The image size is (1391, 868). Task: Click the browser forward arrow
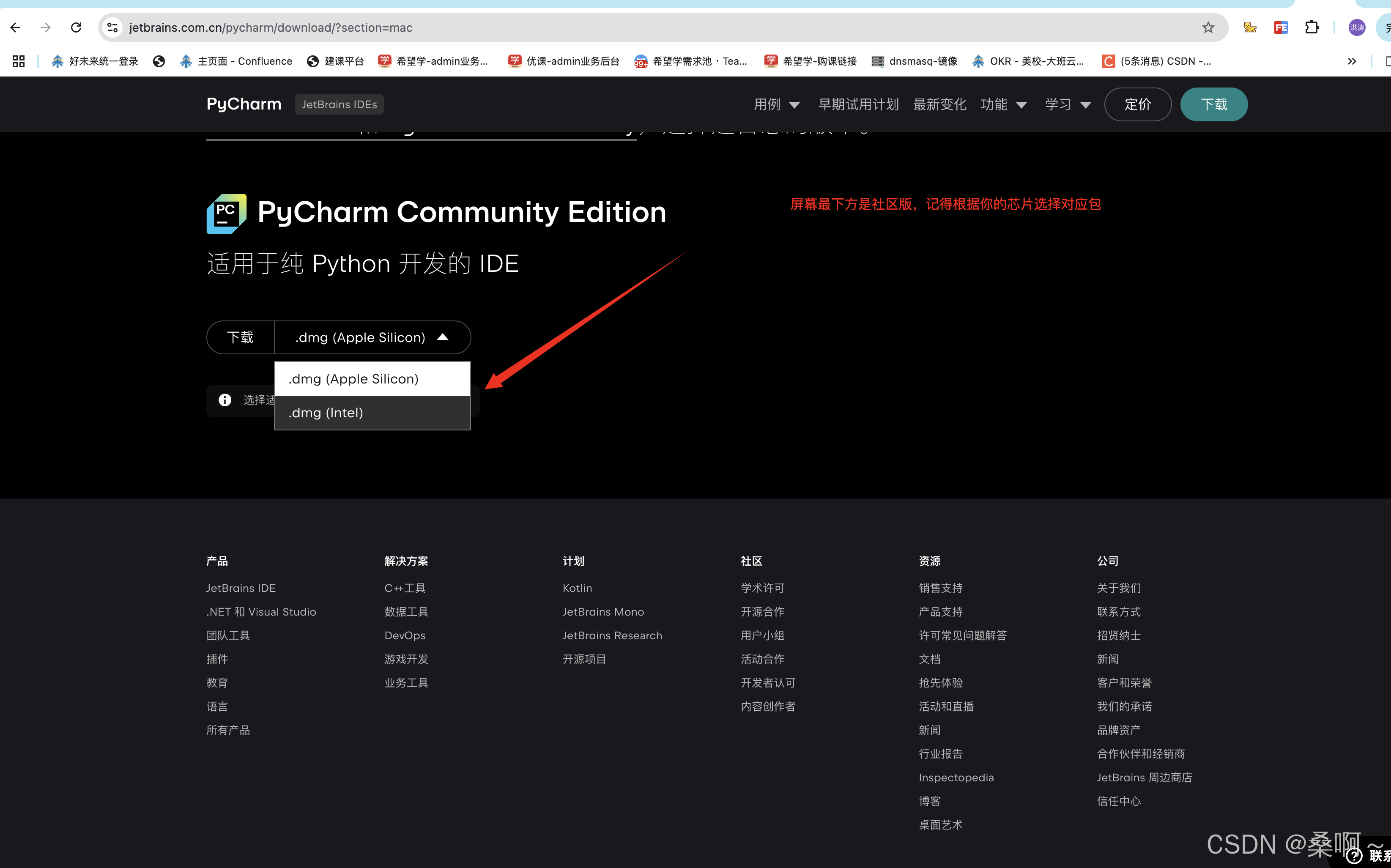(x=46, y=27)
